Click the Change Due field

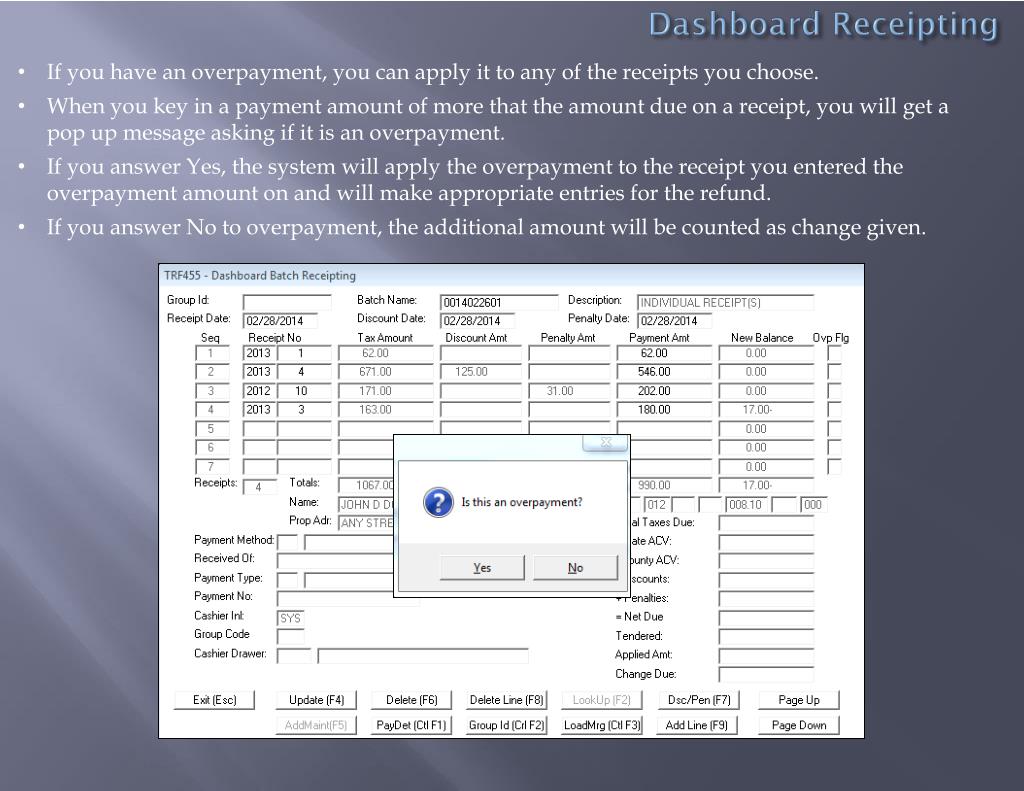tap(767, 674)
